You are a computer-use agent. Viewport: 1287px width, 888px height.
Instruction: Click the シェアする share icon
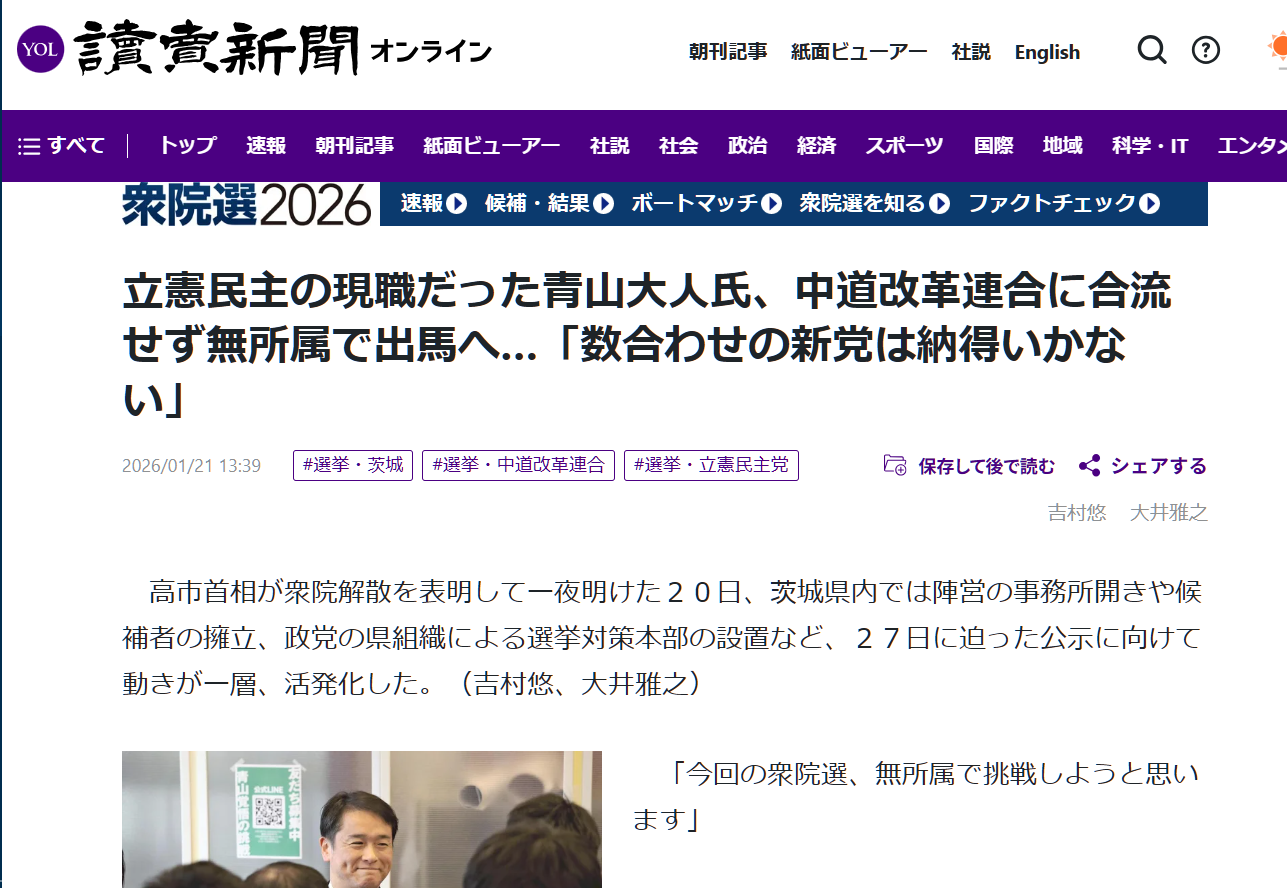(x=1089, y=466)
